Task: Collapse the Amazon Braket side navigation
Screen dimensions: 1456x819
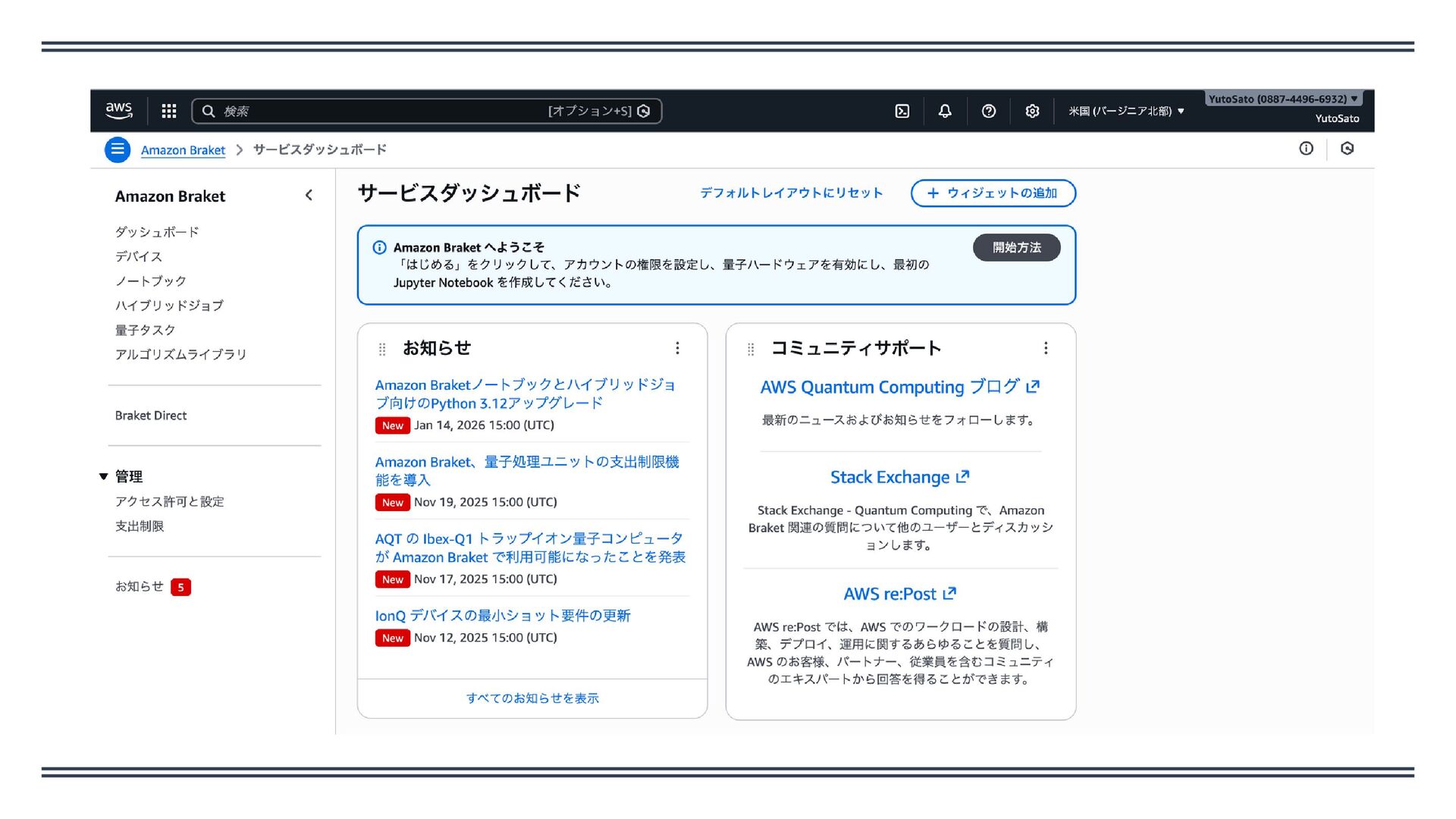Action: 309,196
